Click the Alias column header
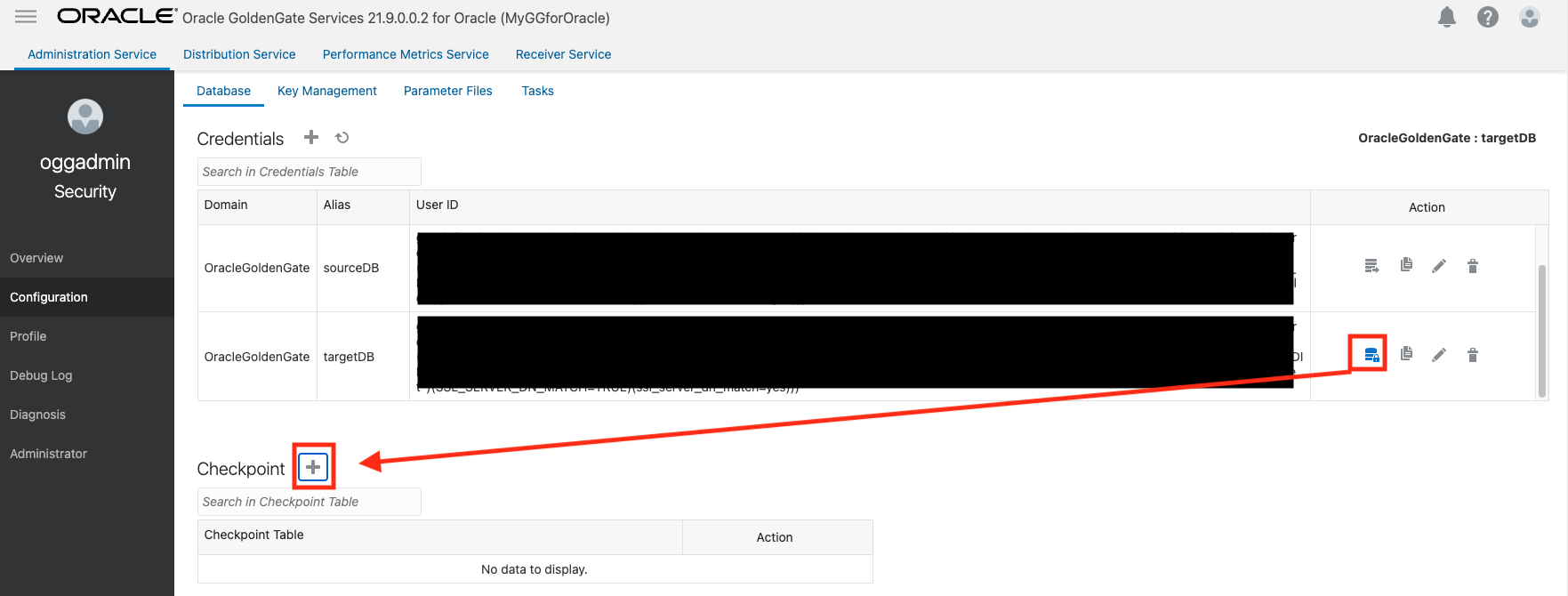Viewport: 1568px width, 596px height. coord(363,205)
